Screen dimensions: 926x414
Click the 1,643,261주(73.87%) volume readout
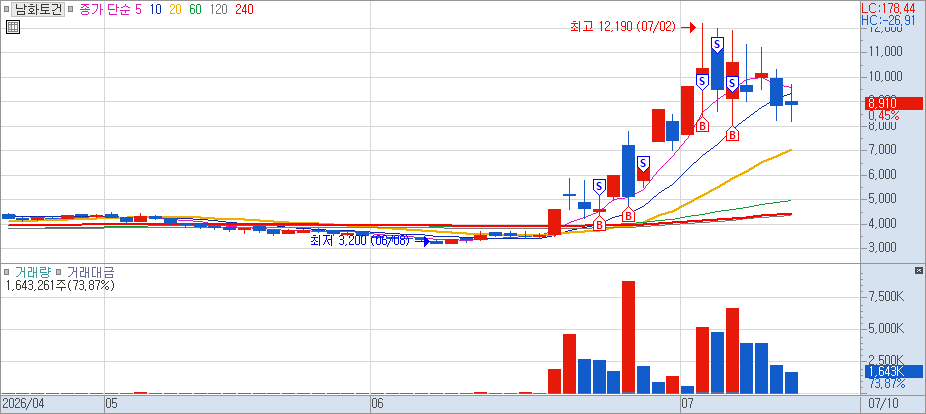coord(60,285)
